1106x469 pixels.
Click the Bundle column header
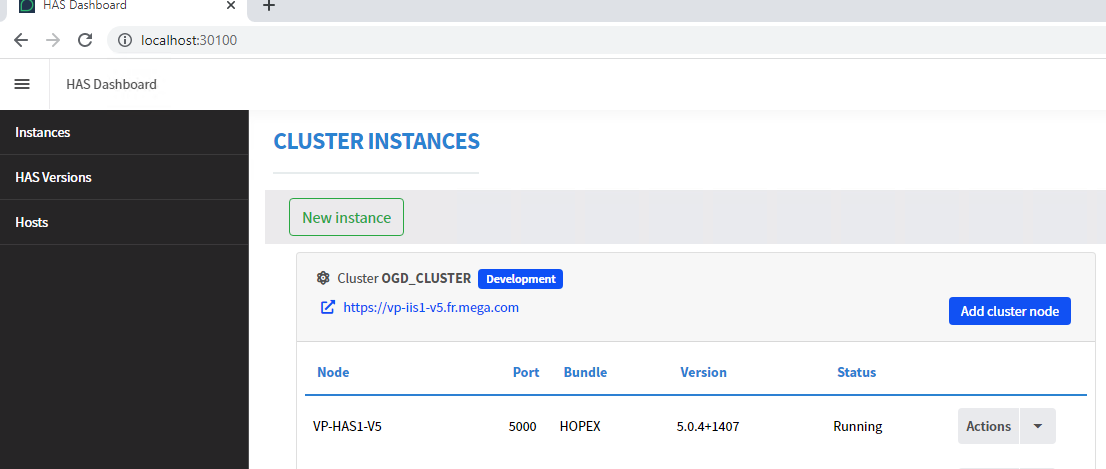point(585,372)
